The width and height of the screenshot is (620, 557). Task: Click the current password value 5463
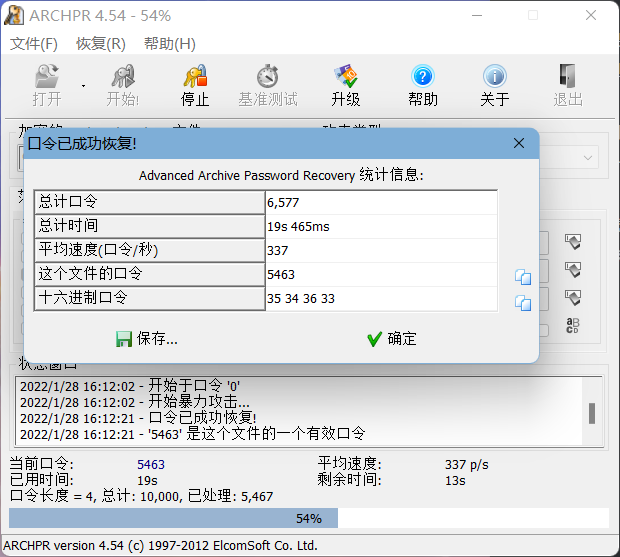click(x=151, y=464)
